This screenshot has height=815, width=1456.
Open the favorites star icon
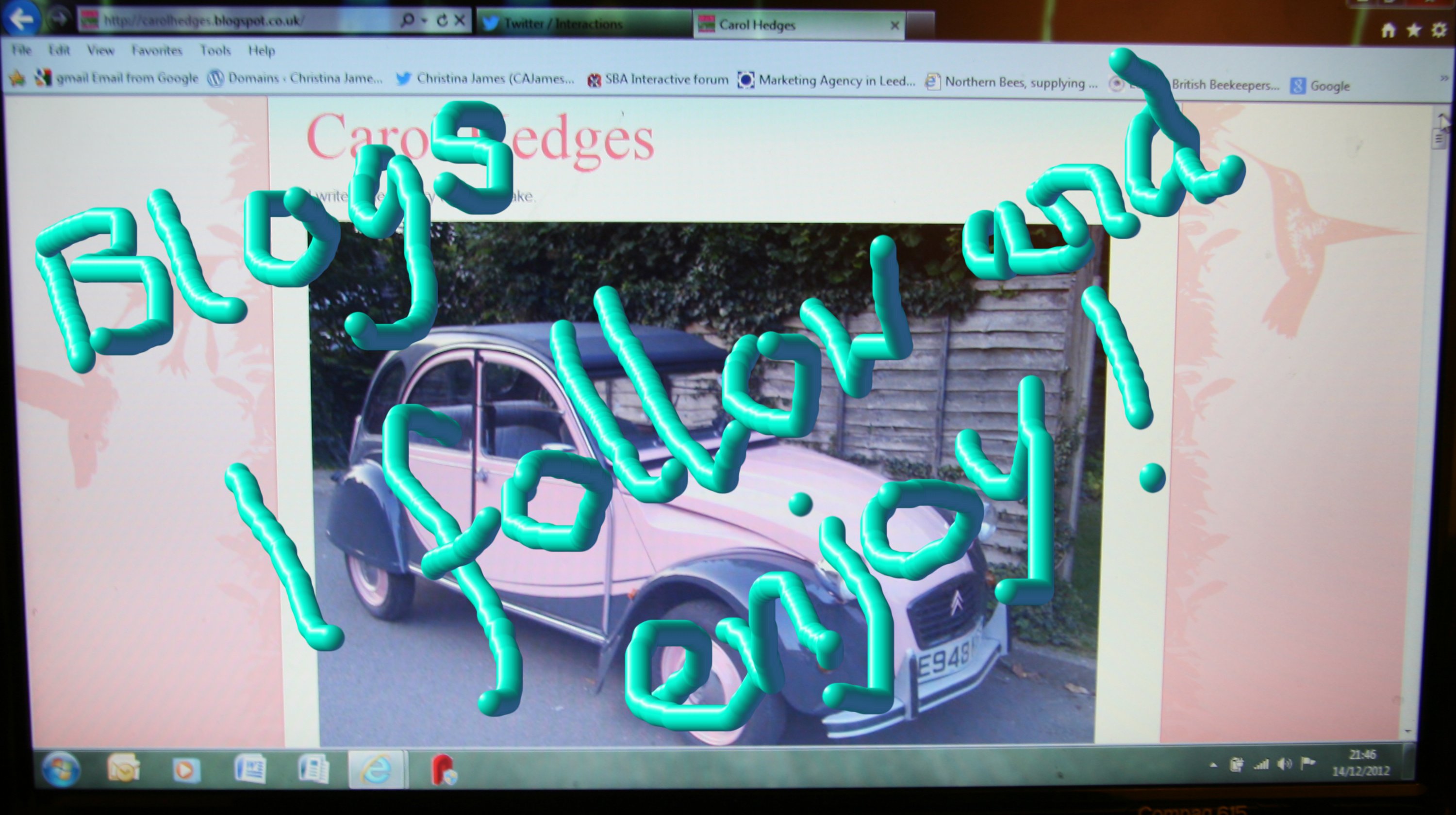point(1413,30)
